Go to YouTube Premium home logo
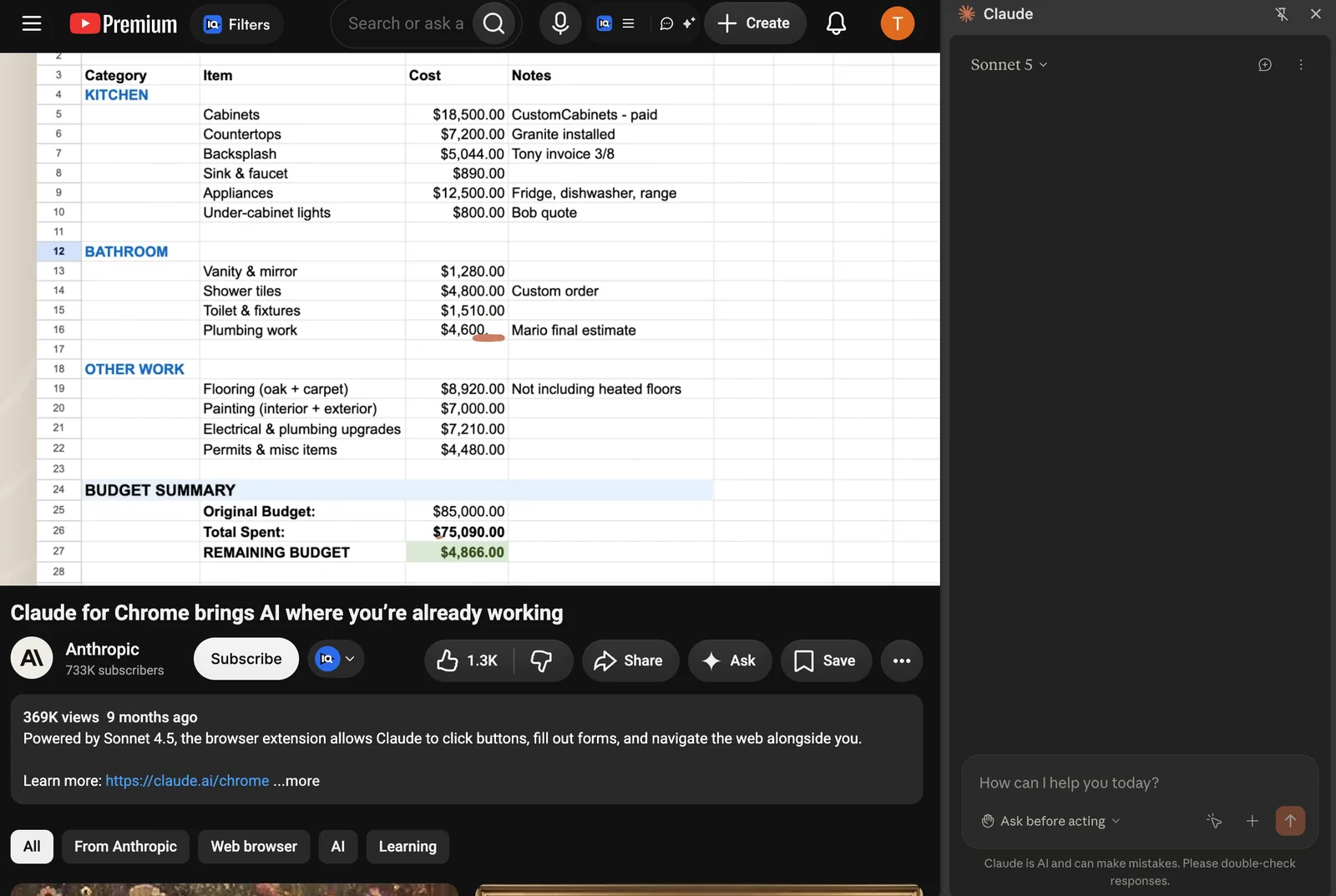 coord(123,23)
